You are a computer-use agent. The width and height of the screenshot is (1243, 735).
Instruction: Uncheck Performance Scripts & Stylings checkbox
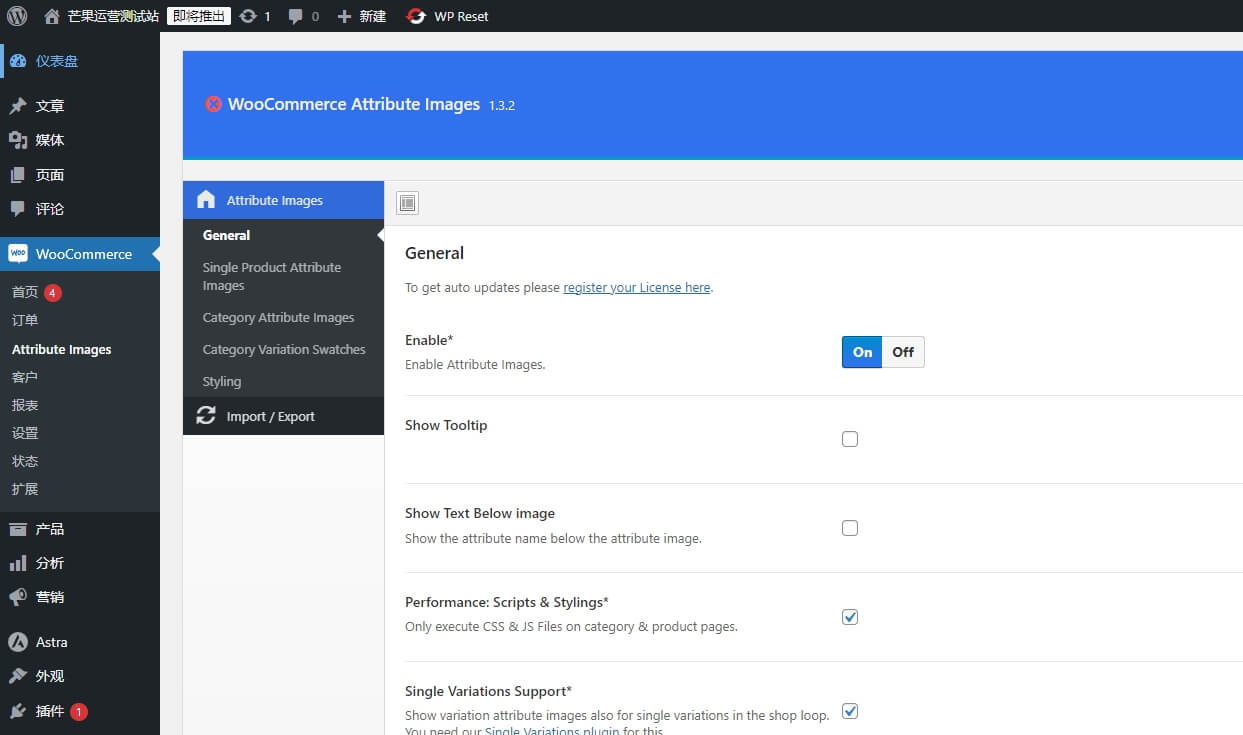[x=850, y=617]
